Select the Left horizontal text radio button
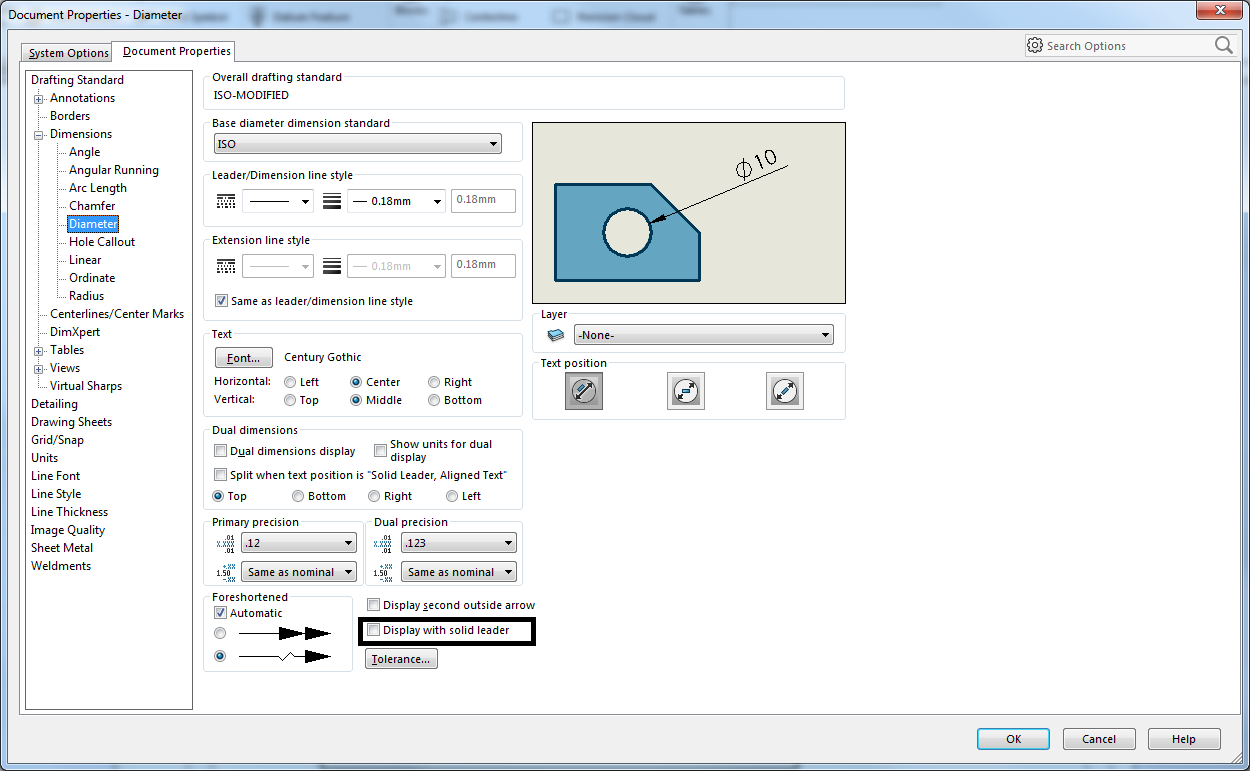Viewport: 1250px width, 771px height. pyautogui.click(x=290, y=382)
